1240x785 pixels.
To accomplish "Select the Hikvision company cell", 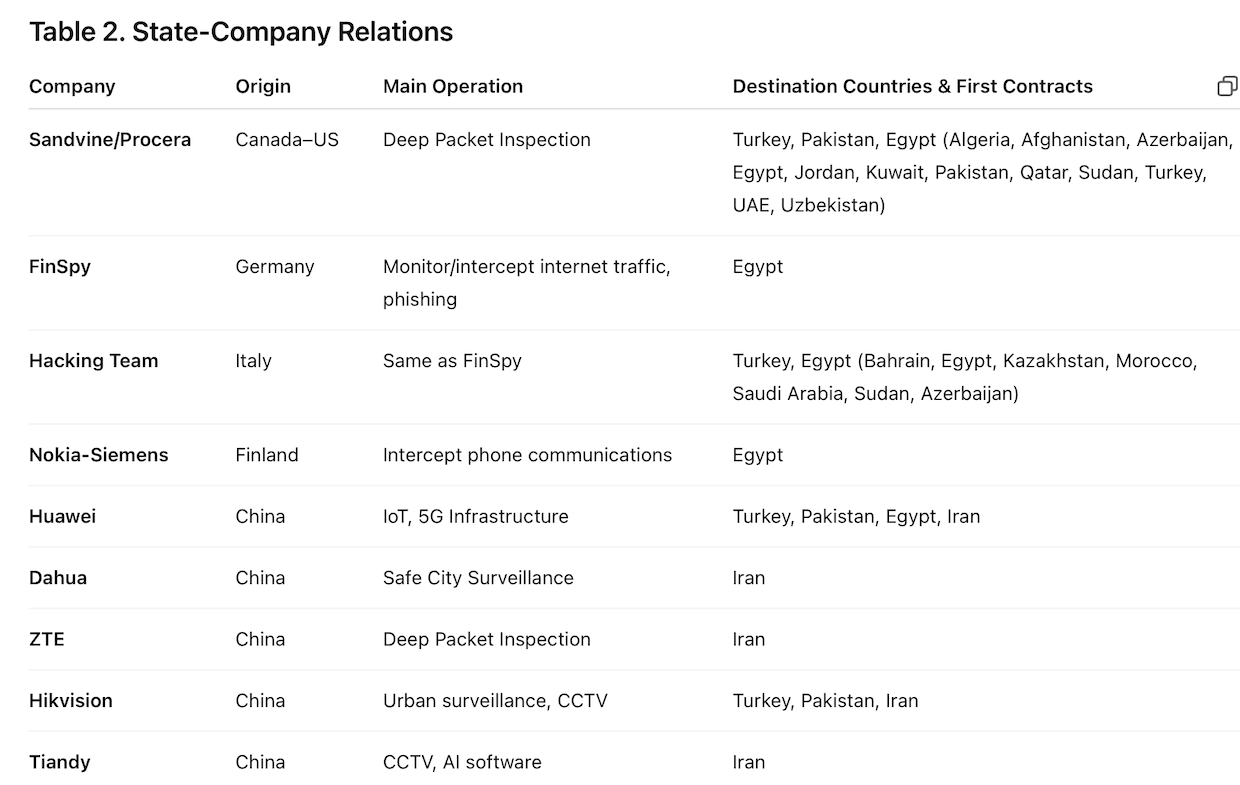I will pos(71,701).
